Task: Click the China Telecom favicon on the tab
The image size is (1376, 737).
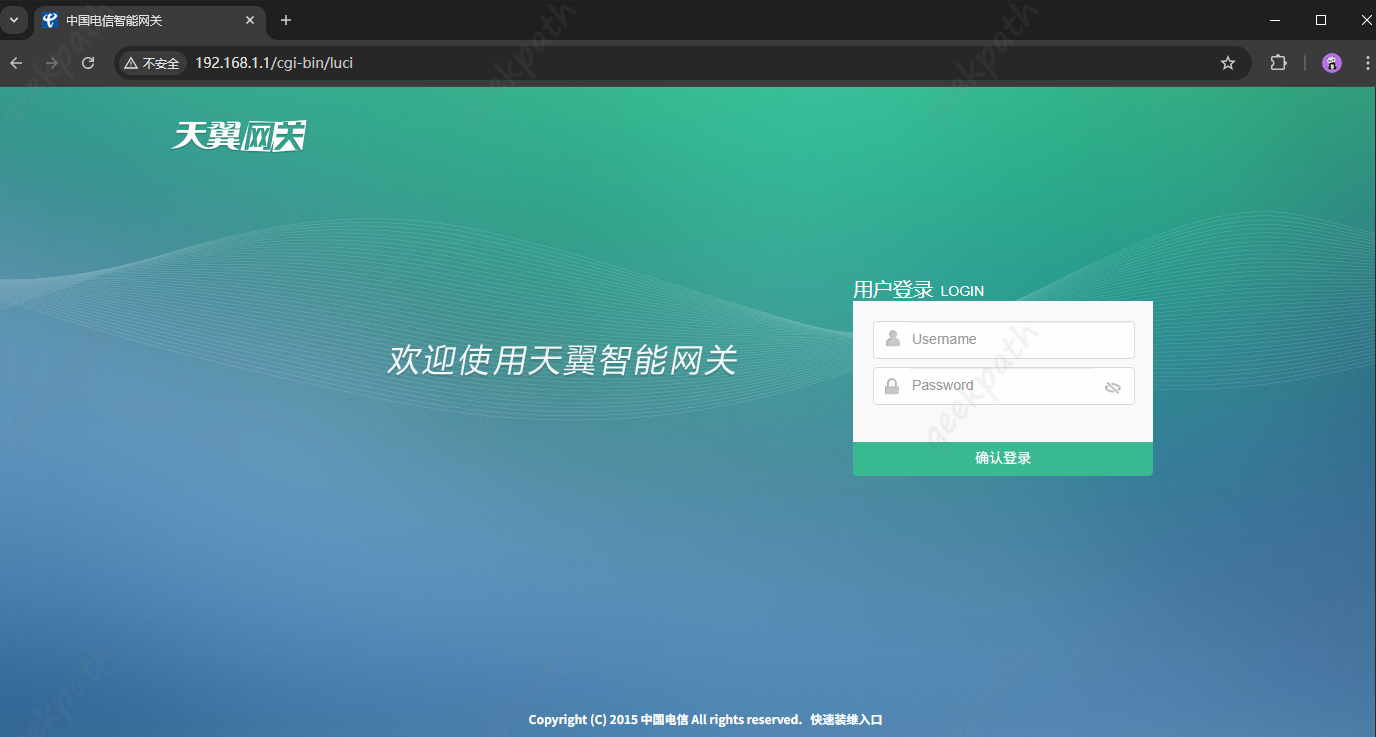Action: point(50,20)
